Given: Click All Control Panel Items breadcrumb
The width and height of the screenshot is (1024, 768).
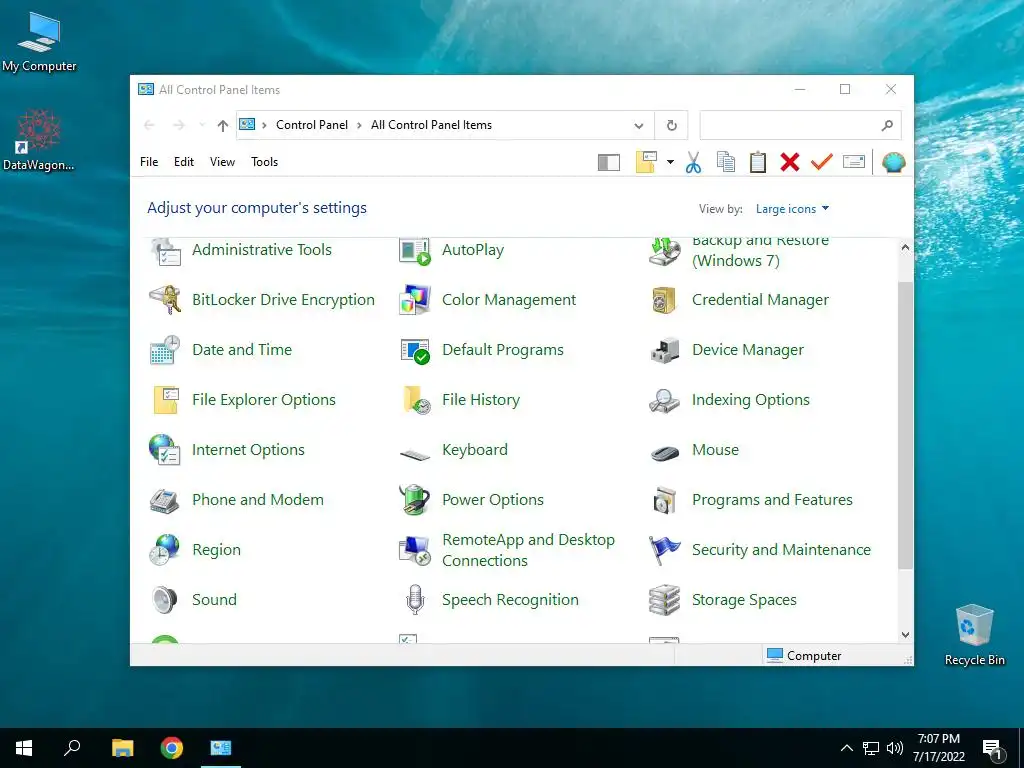Looking at the screenshot, I should [x=431, y=125].
